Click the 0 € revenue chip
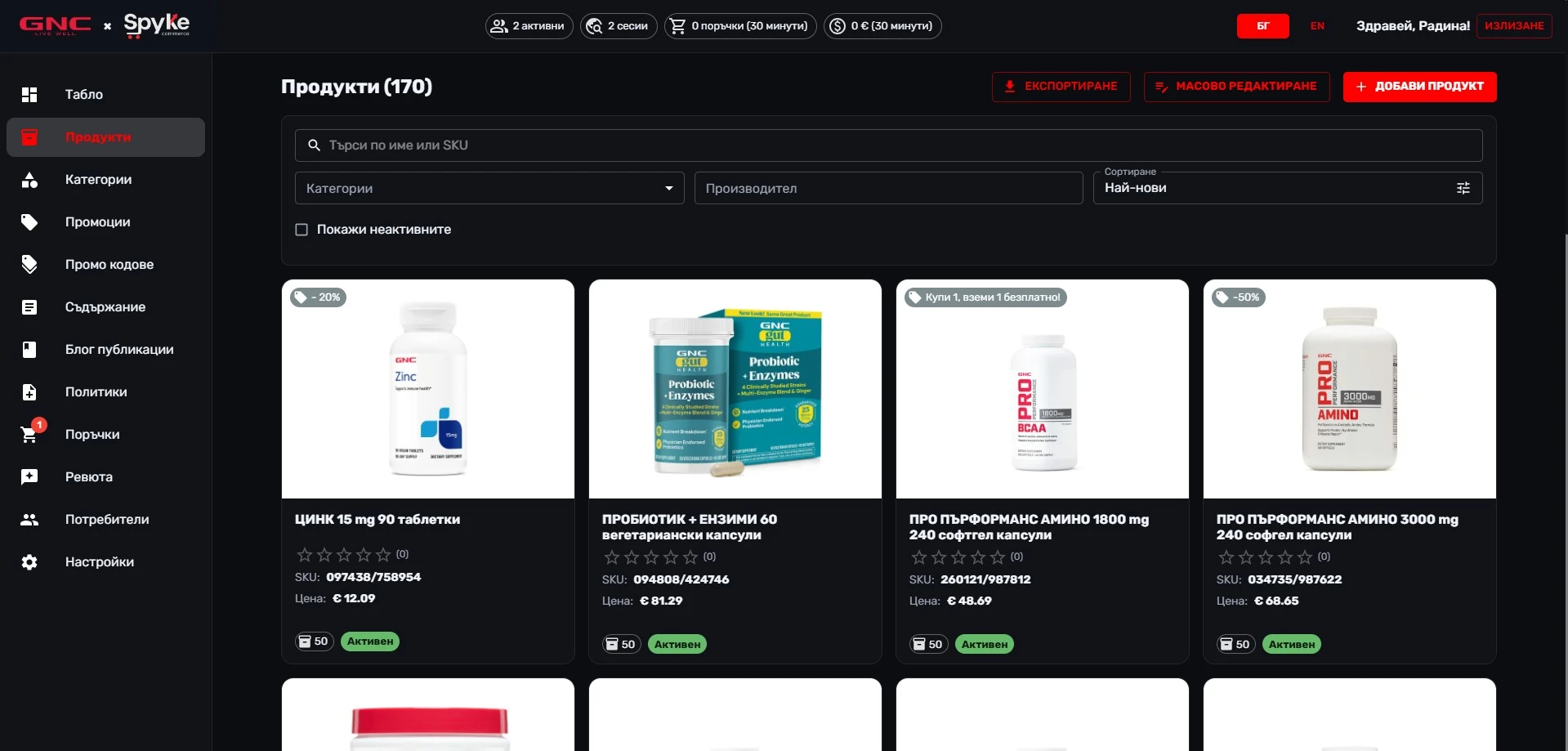 point(882,26)
